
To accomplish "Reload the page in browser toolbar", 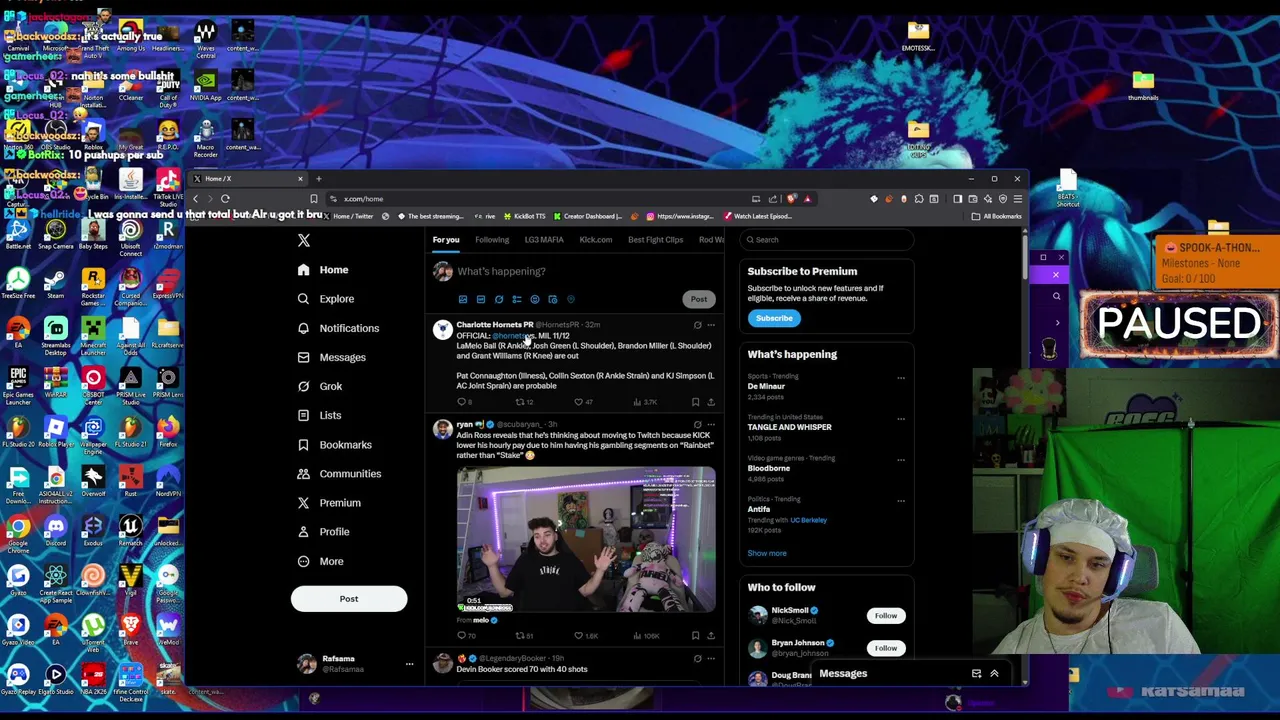I will pos(225,199).
